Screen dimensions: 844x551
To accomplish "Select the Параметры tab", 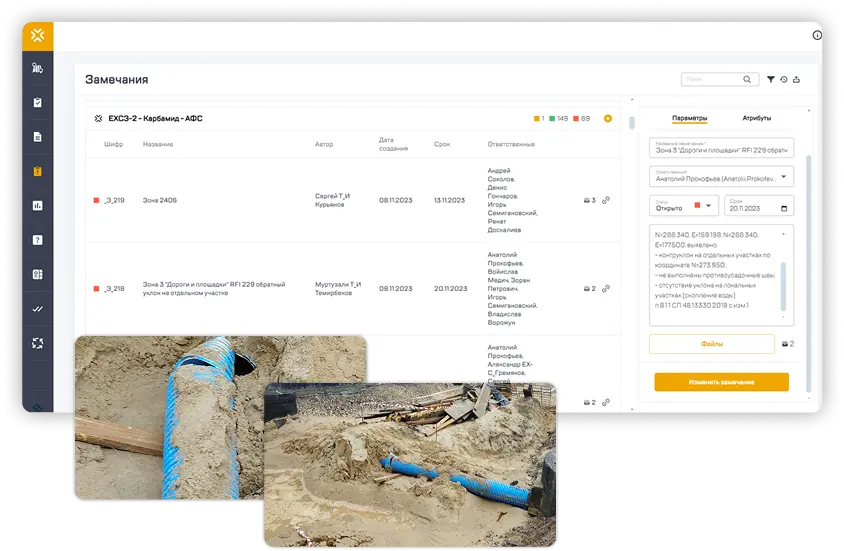I will [x=689, y=118].
